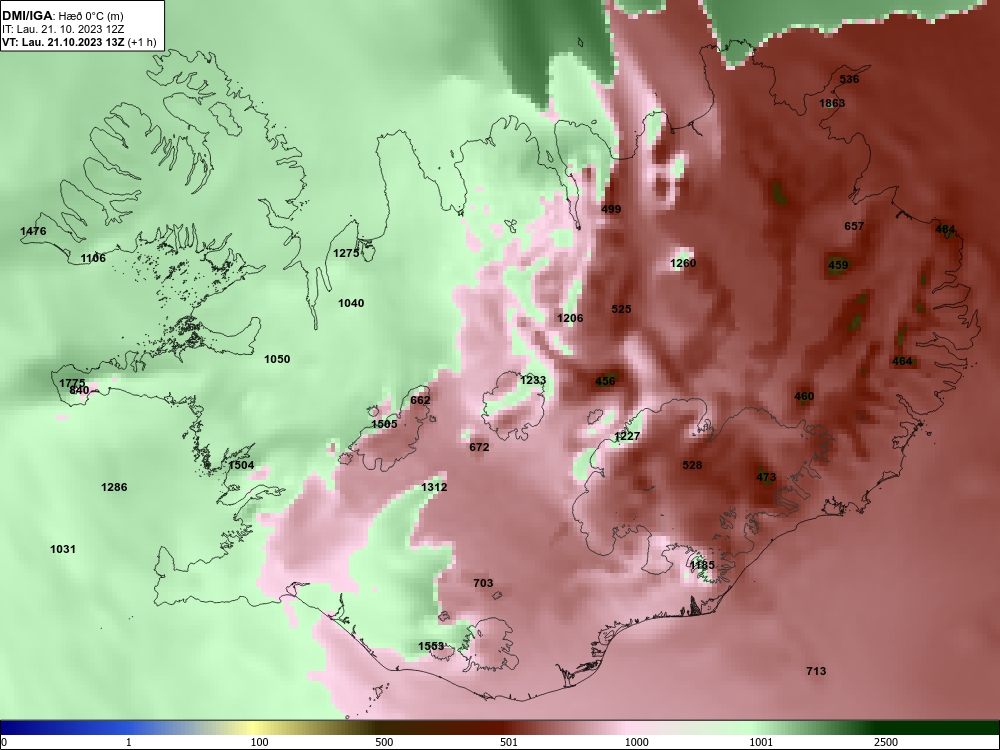
Task: Click the 1031 value label
Action: click(x=63, y=549)
